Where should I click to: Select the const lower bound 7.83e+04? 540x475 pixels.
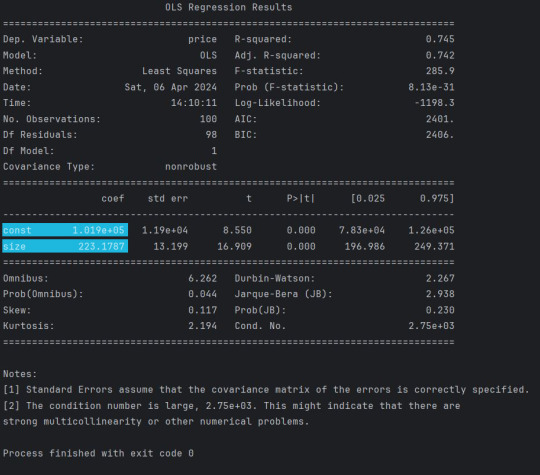[x=362, y=230]
